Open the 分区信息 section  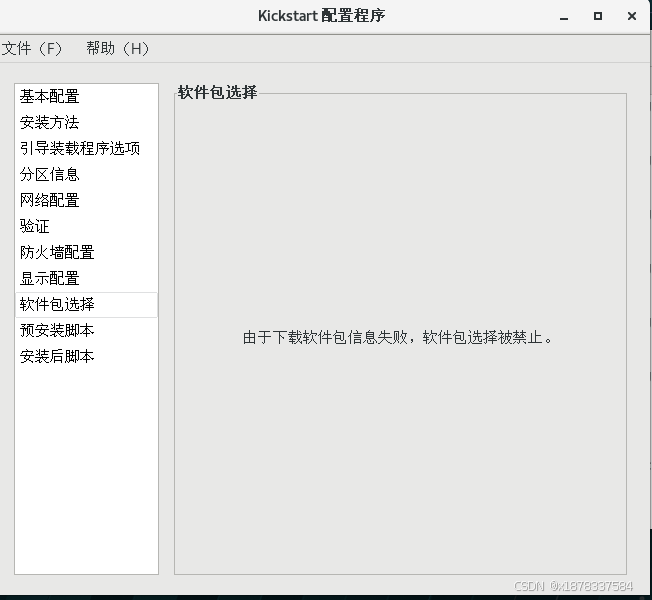(86, 175)
